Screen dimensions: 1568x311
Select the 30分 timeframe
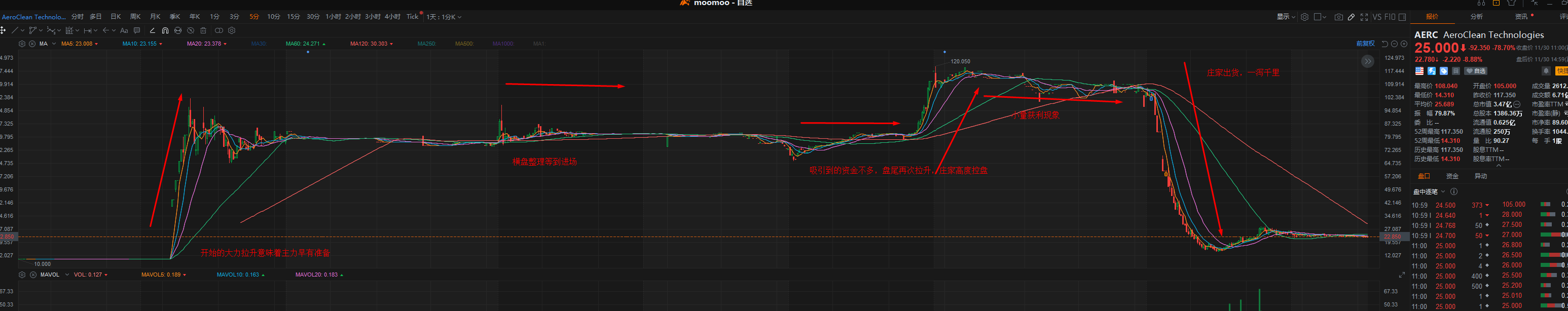[x=313, y=17]
